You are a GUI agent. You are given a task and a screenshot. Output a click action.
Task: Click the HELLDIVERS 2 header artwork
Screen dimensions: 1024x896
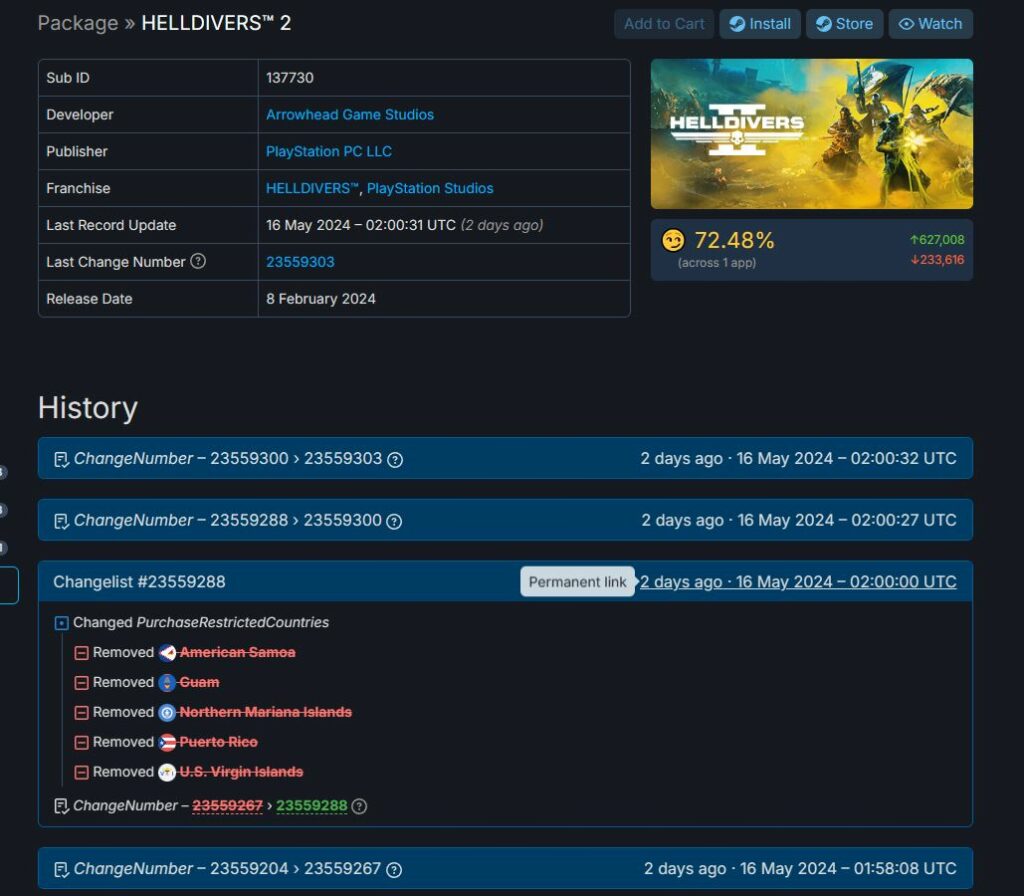click(812, 133)
